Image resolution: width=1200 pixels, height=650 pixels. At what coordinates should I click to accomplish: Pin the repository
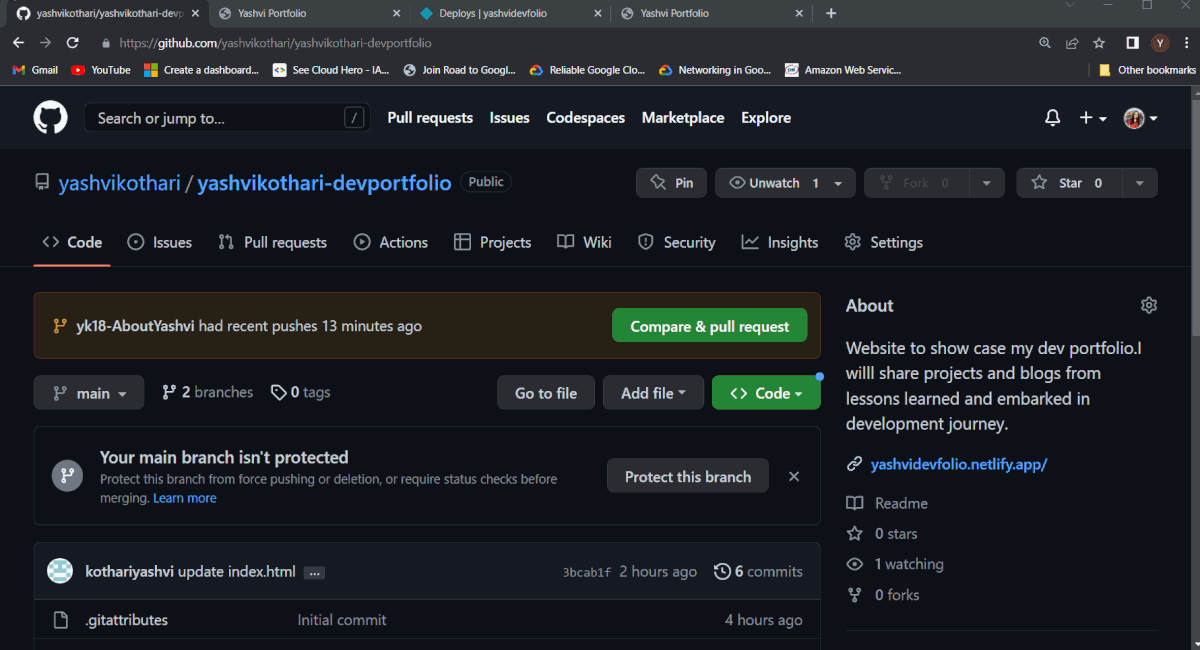[672, 183]
